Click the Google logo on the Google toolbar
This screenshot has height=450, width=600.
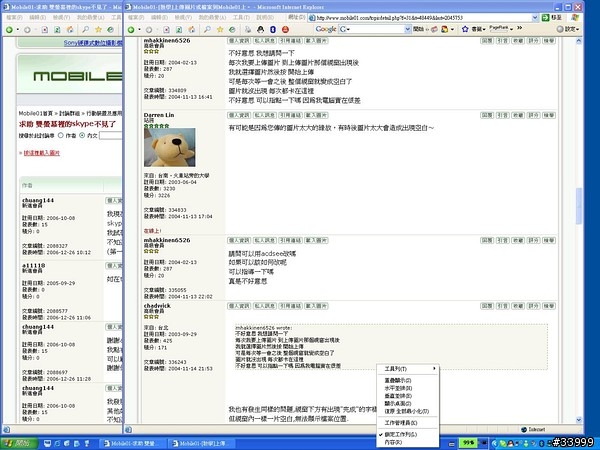[x=326, y=29]
